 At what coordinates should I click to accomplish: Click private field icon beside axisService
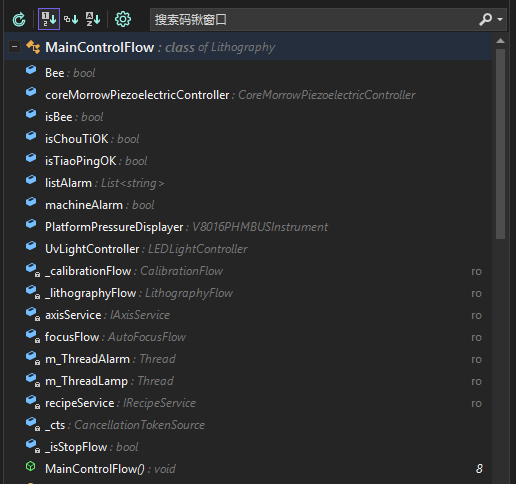[33, 313]
